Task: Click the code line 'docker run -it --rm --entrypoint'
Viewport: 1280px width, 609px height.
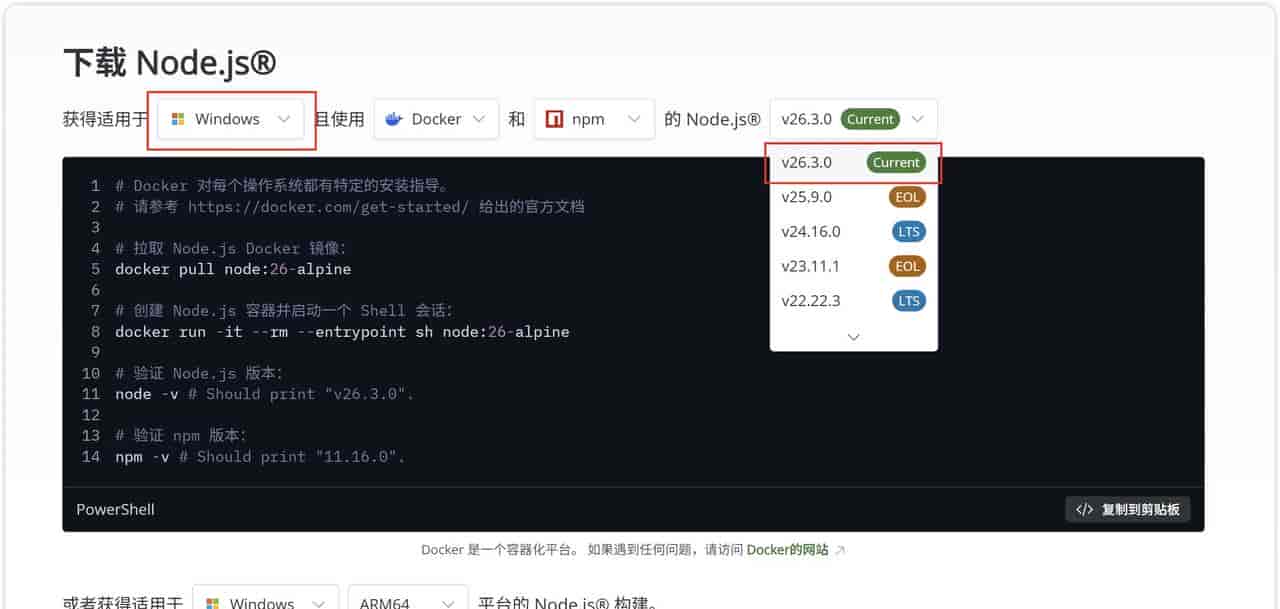Action: coord(342,331)
